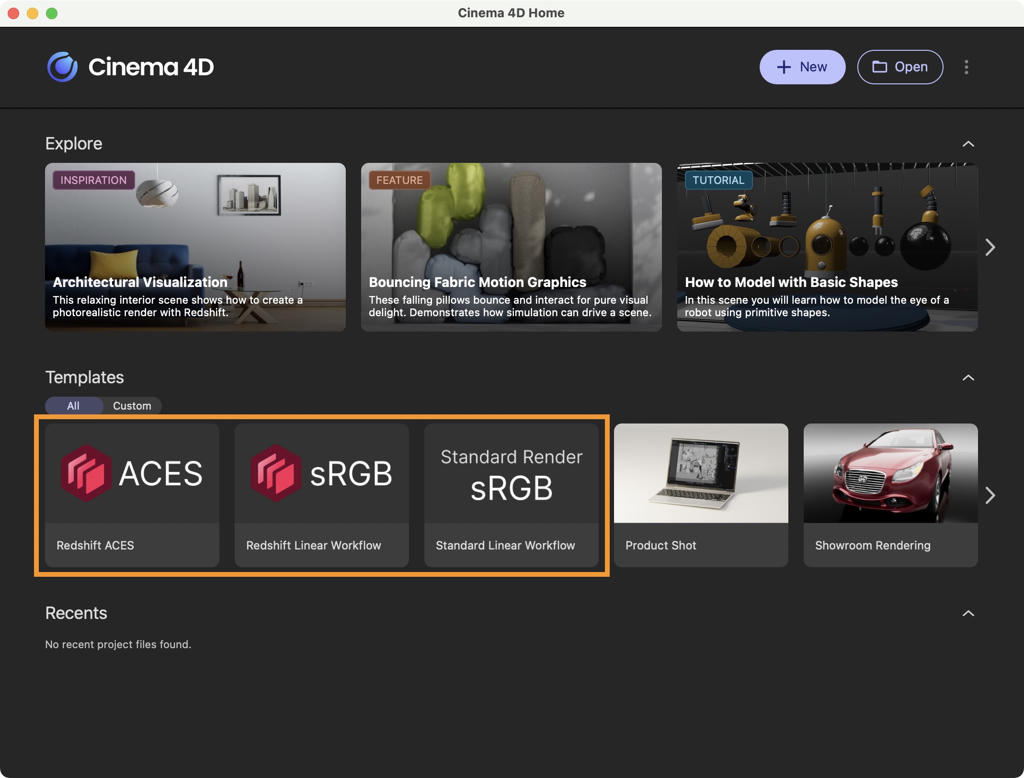
Task: Select the All templates filter
Action: [x=73, y=406]
